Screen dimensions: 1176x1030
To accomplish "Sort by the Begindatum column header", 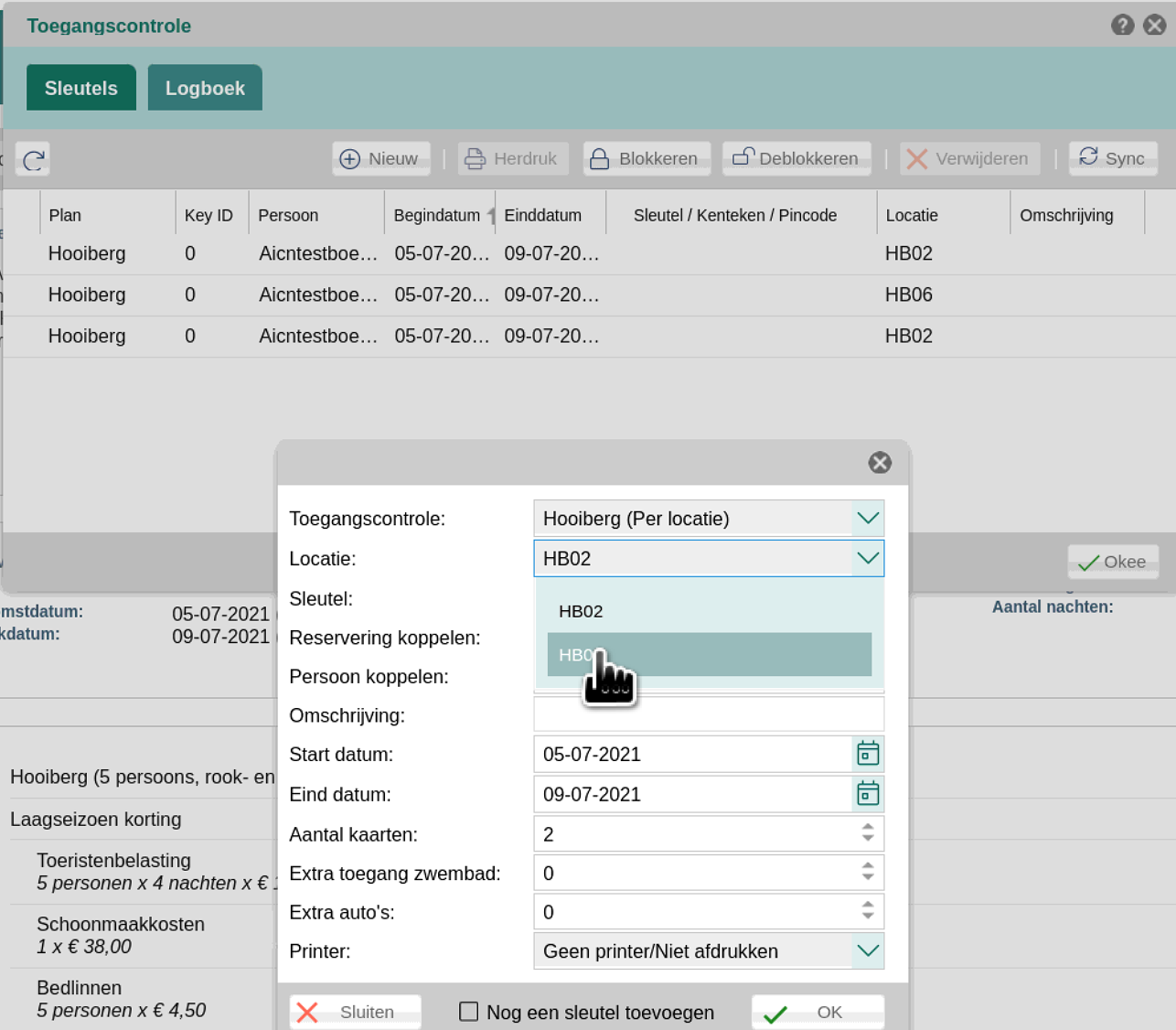I will click(x=439, y=215).
